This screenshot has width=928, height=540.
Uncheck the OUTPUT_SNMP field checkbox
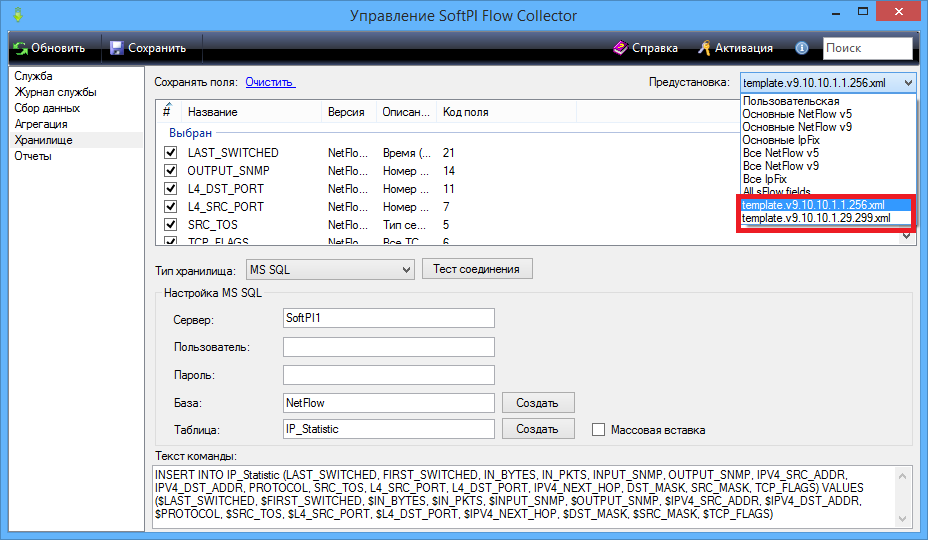point(170,171)
